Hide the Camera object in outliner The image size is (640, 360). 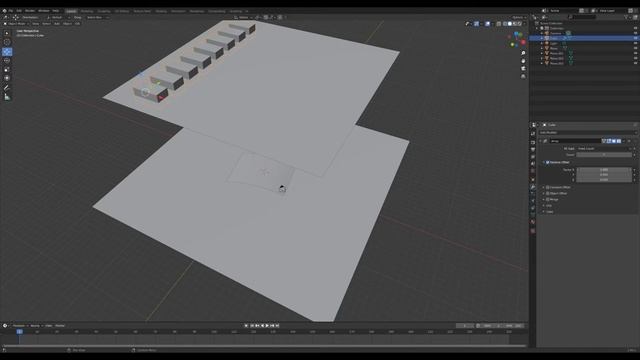click(x=636, y=33)
